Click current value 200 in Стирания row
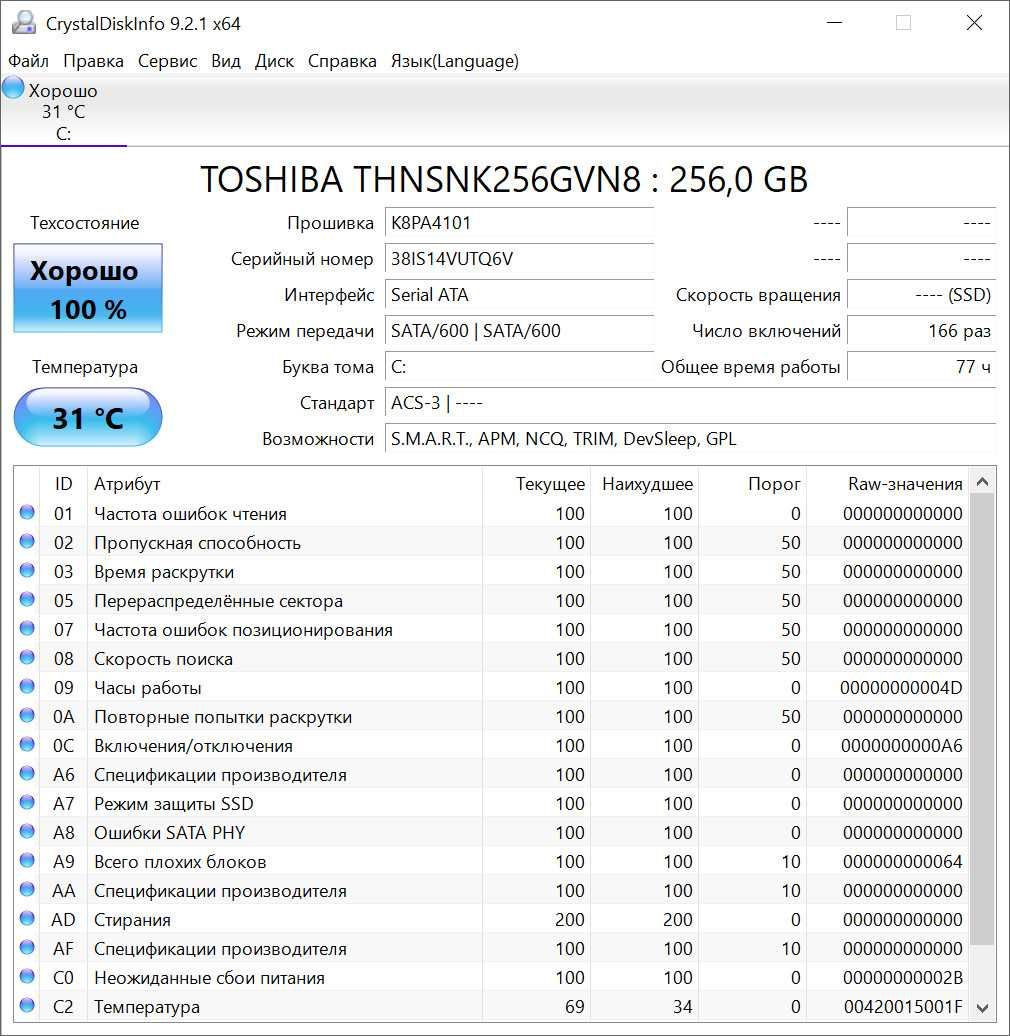The image size is (1010, 1036). [x=569, y=920]
